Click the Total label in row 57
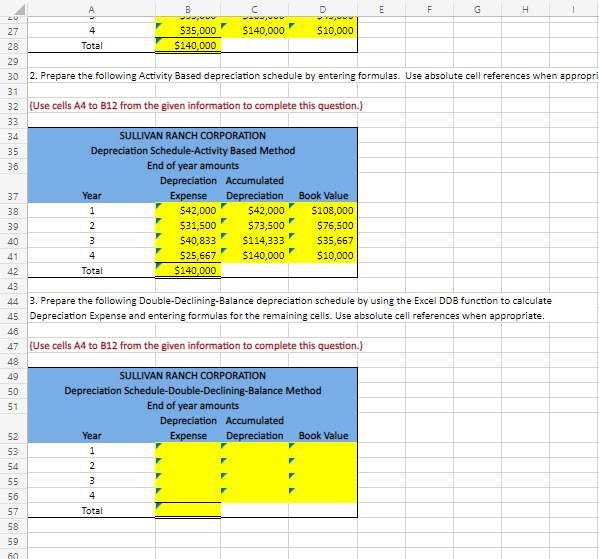599x559 pixels. 92,510
